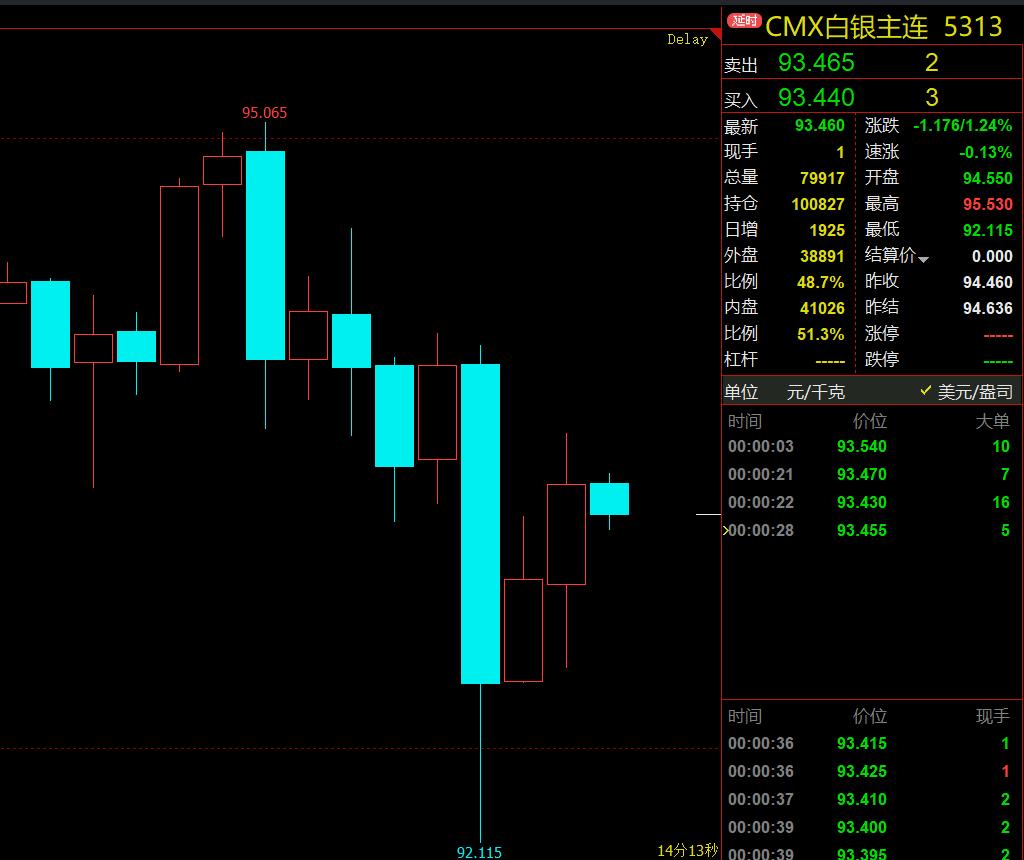This screenshot has width=1024, height=860.
Task: Click the 14分13秒 countdown timer
Action: coord(687,850)
